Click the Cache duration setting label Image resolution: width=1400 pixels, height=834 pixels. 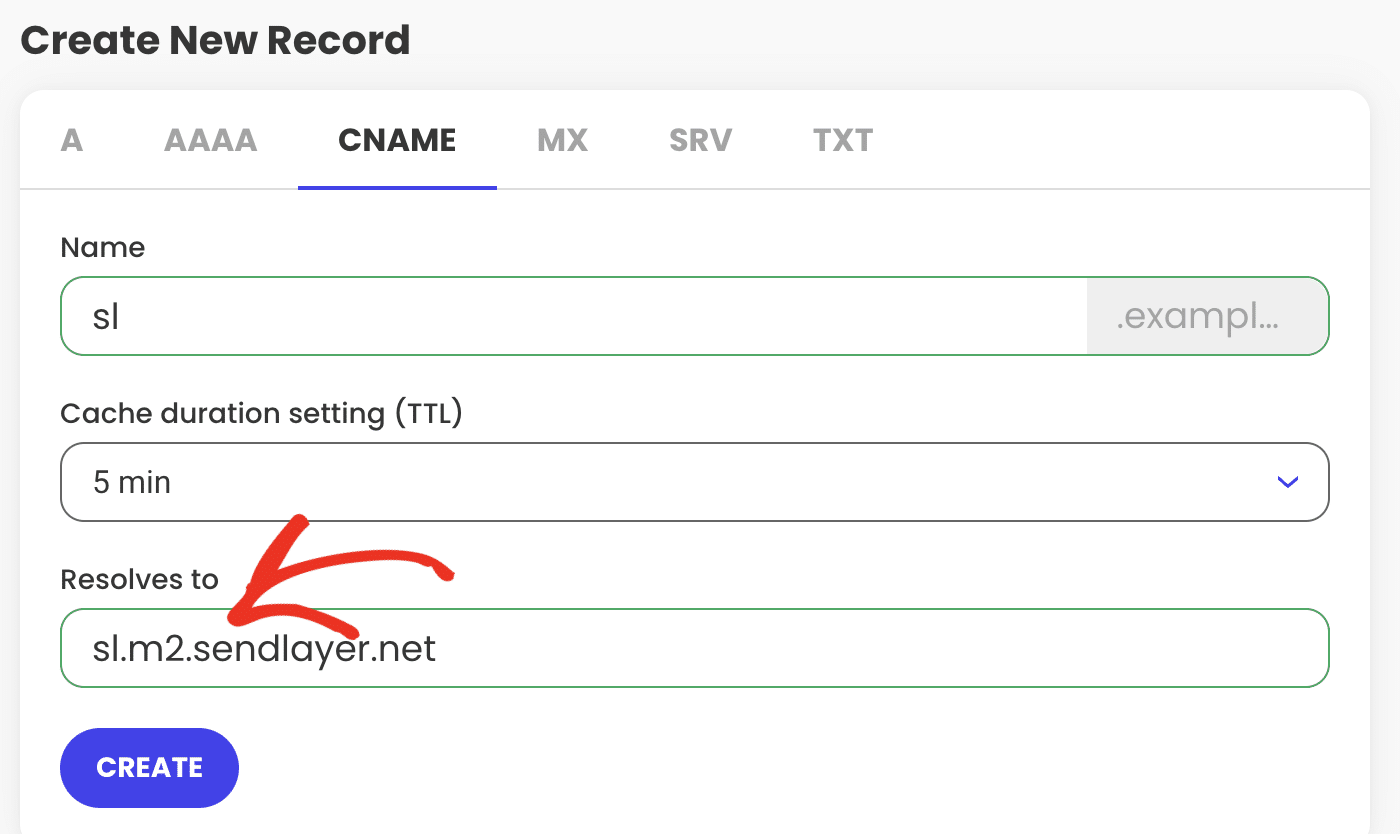[262, 412]
